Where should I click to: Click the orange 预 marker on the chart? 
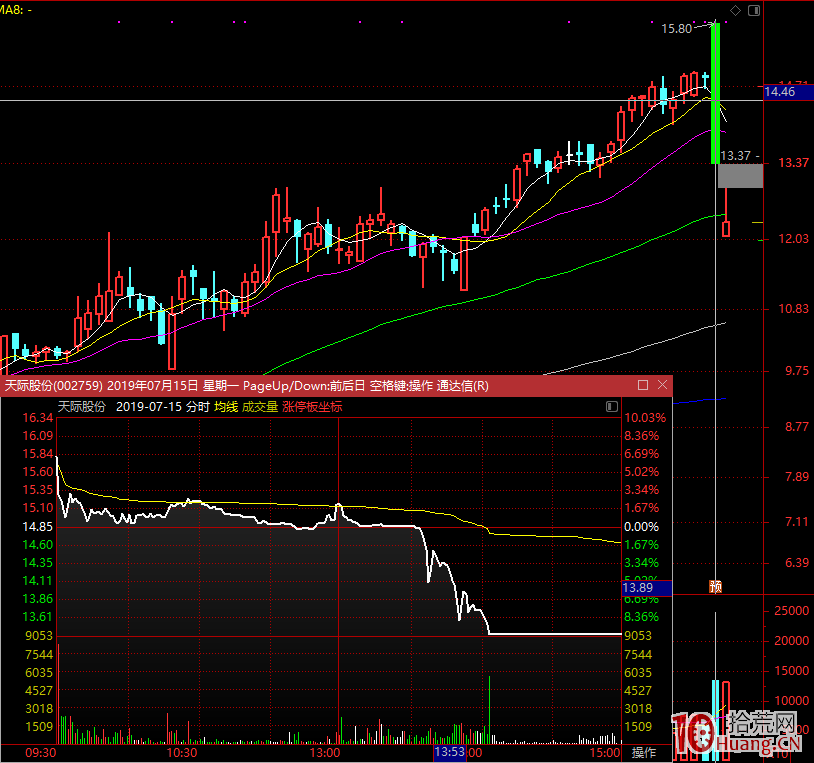715,587
